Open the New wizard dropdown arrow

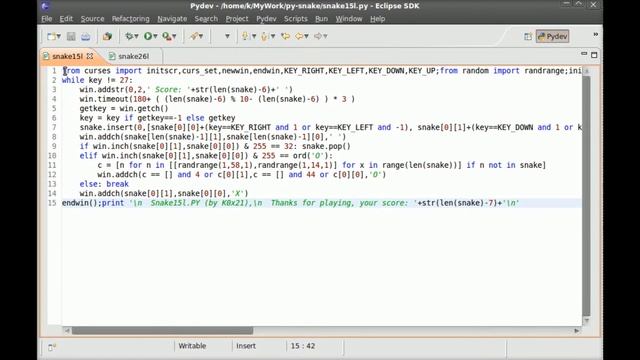[59, 36]
